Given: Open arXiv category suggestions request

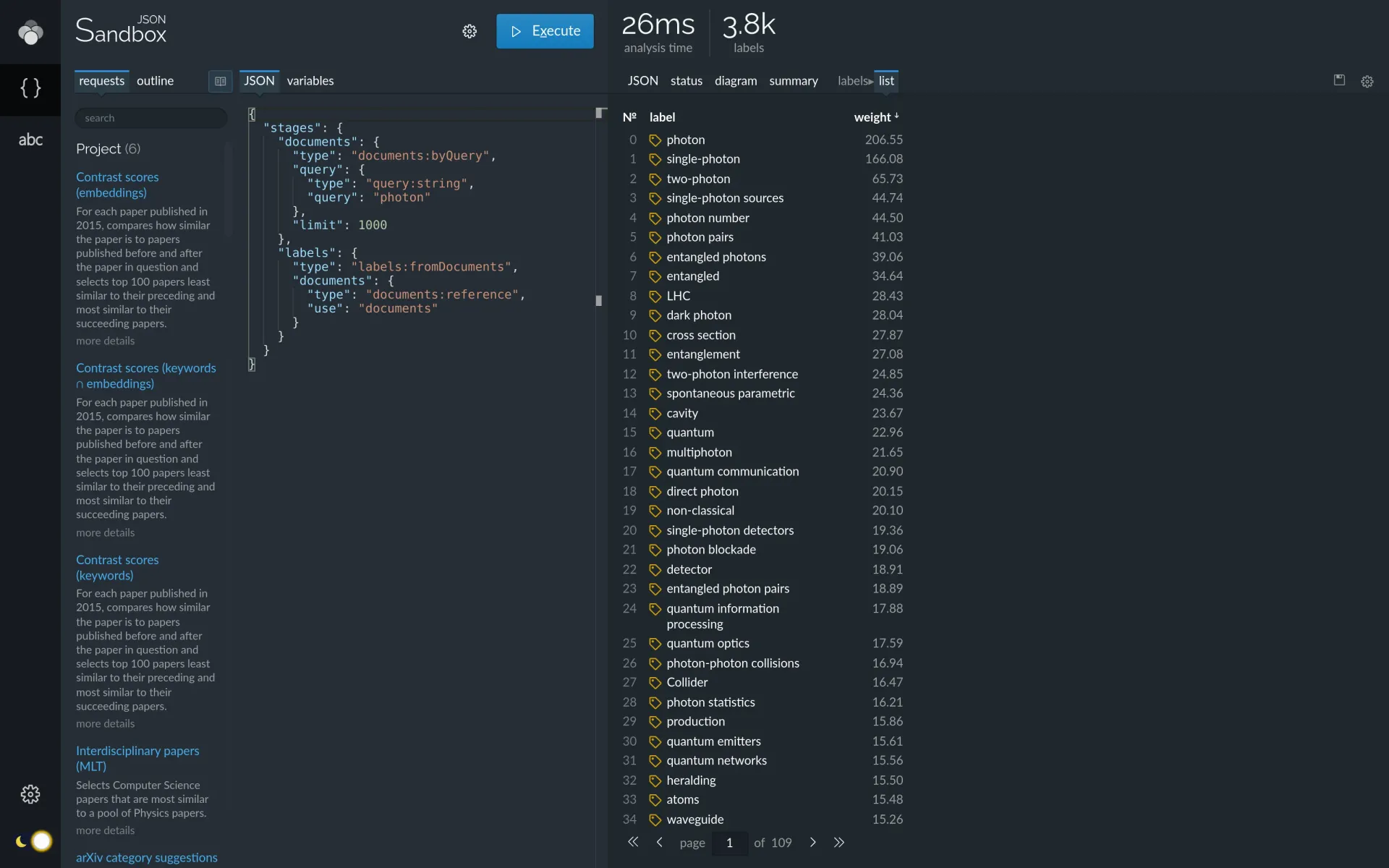Looking at the screenshot, I should 146,857.
